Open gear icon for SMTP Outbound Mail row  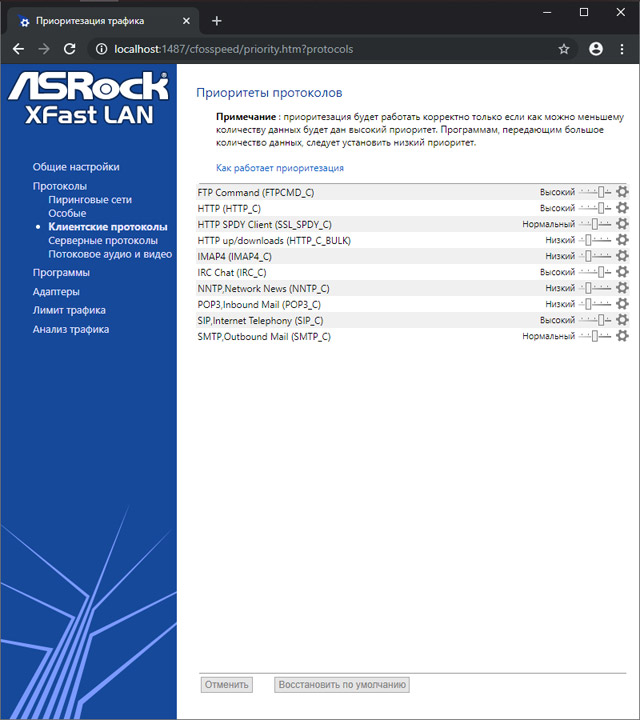[622, 336]
